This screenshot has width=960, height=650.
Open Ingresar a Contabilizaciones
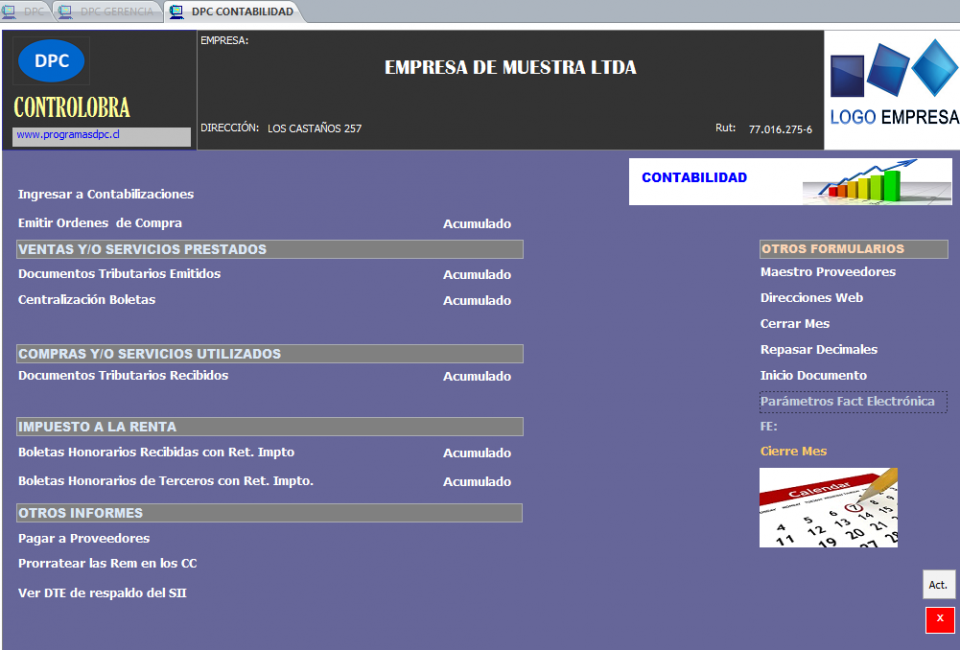point(106,194)
